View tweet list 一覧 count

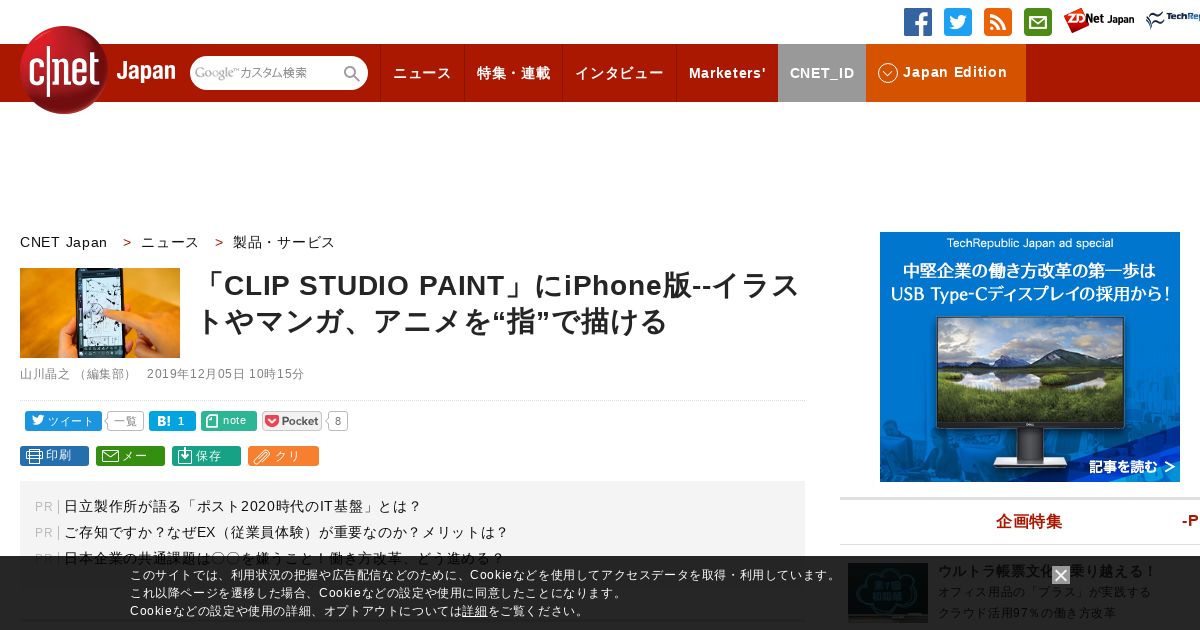click(125, 421)
